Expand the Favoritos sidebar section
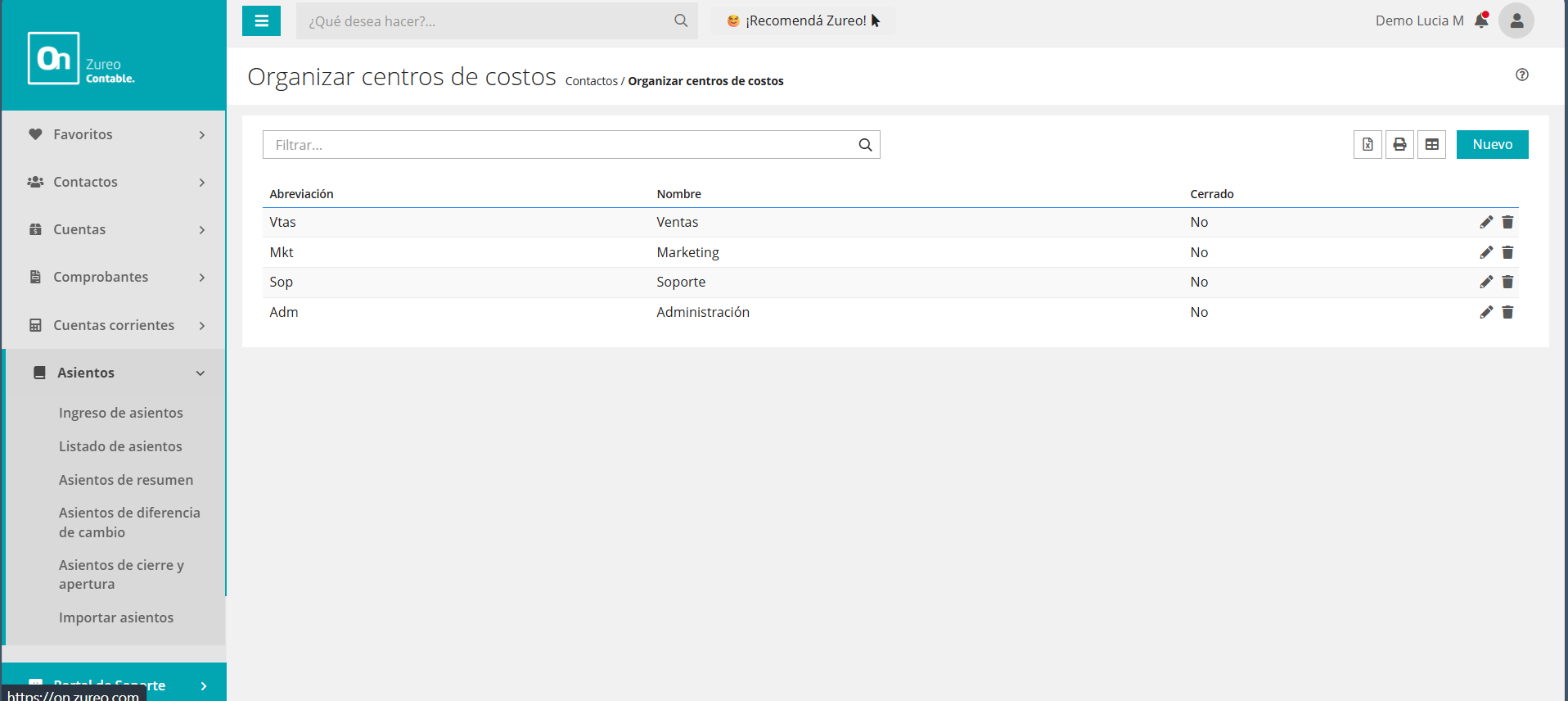 tap(115, 134)
